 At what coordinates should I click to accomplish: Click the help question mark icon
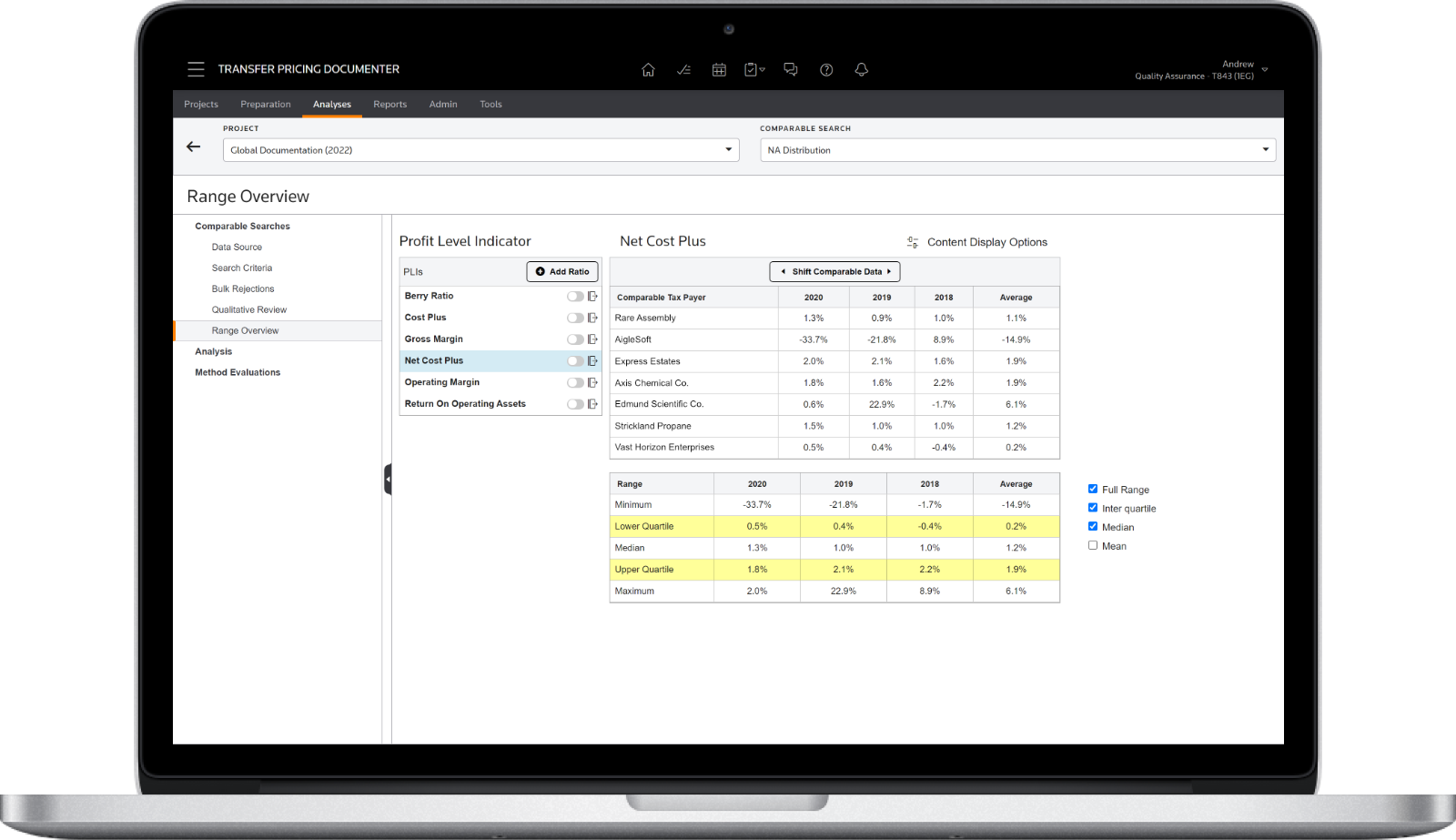coord(826,70)
